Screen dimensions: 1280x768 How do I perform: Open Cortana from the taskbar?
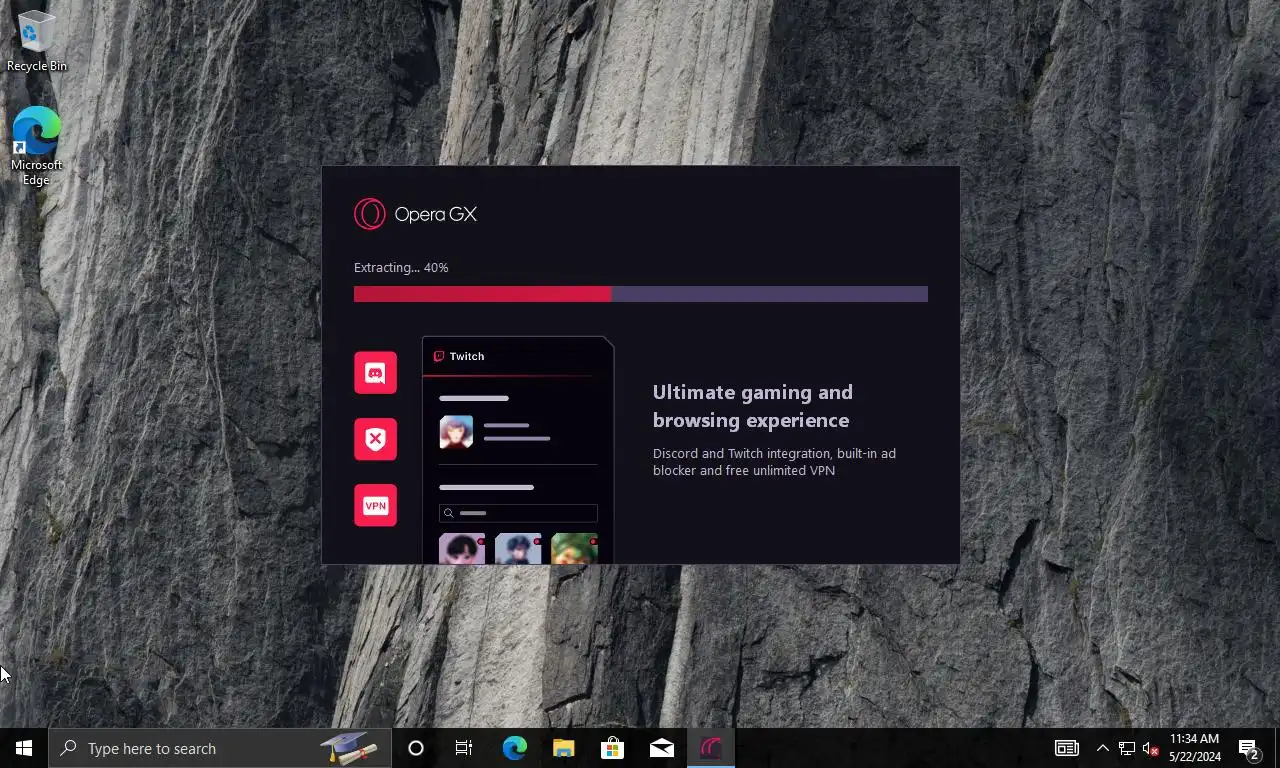point(416,748)
